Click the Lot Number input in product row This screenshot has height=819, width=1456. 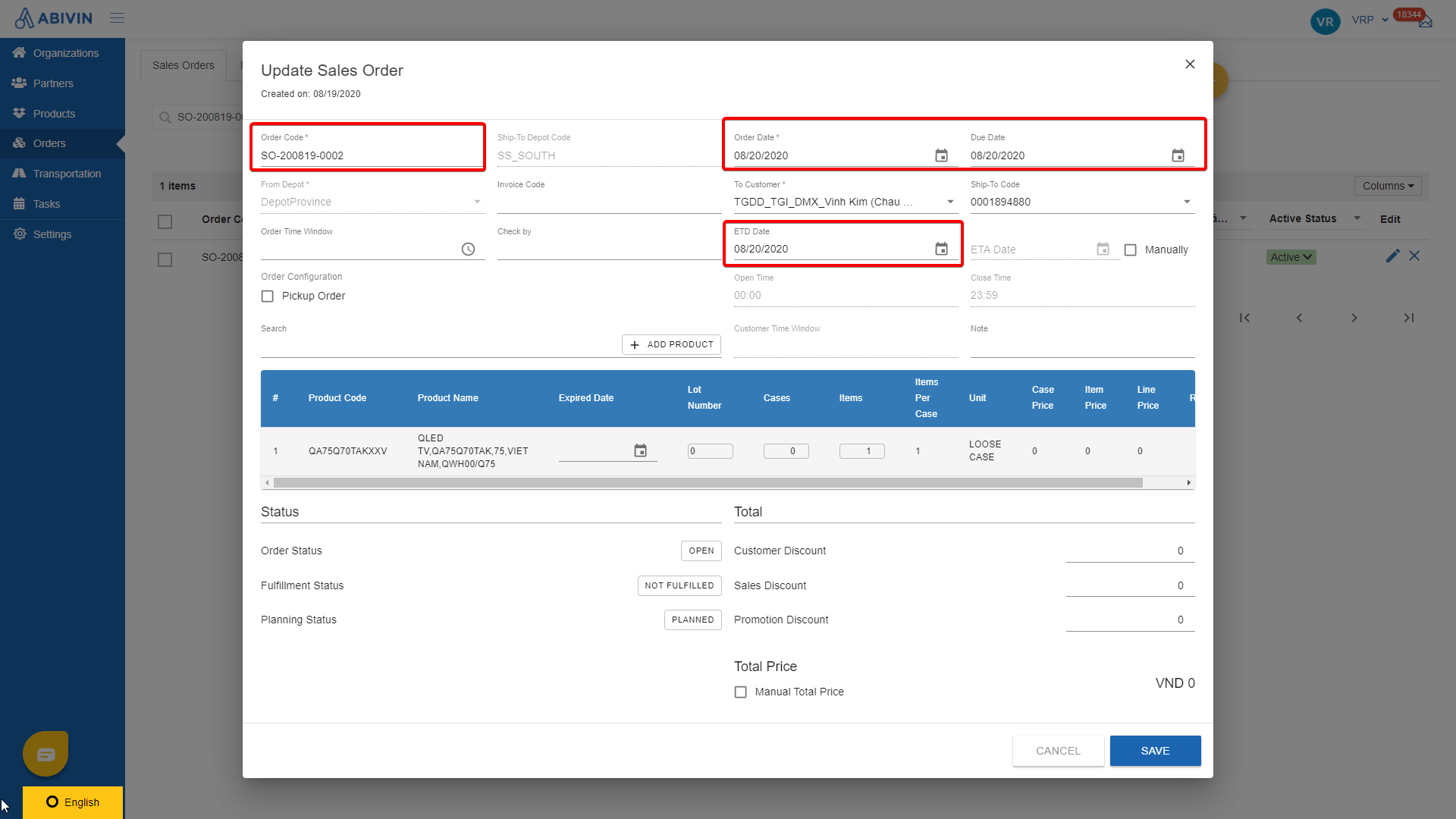tap(710, 450)
